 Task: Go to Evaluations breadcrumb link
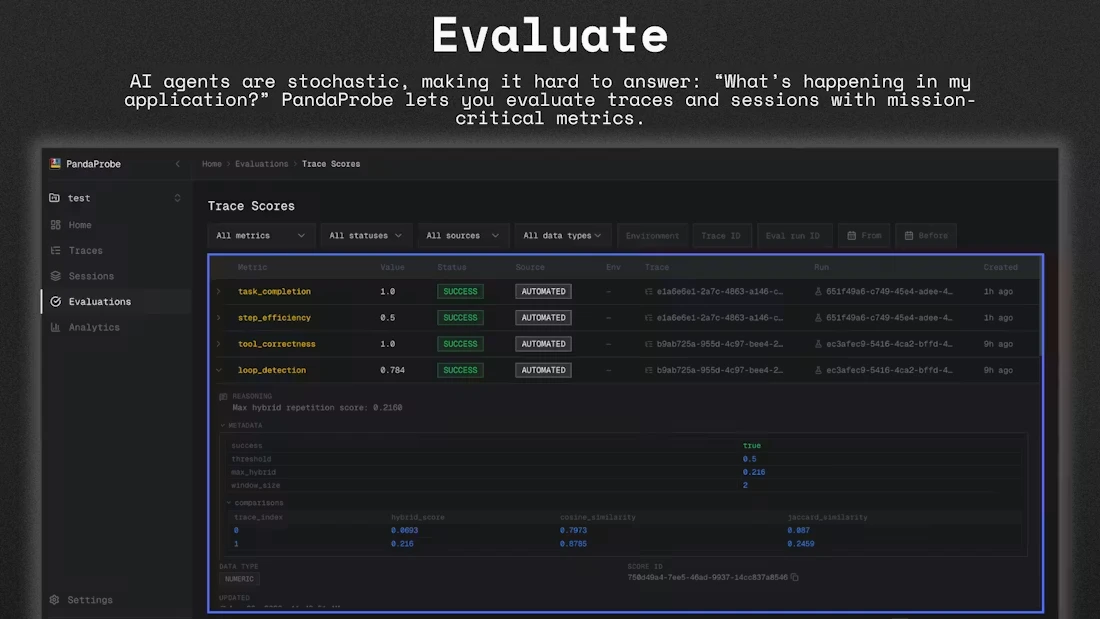click(x=262, y=164)
